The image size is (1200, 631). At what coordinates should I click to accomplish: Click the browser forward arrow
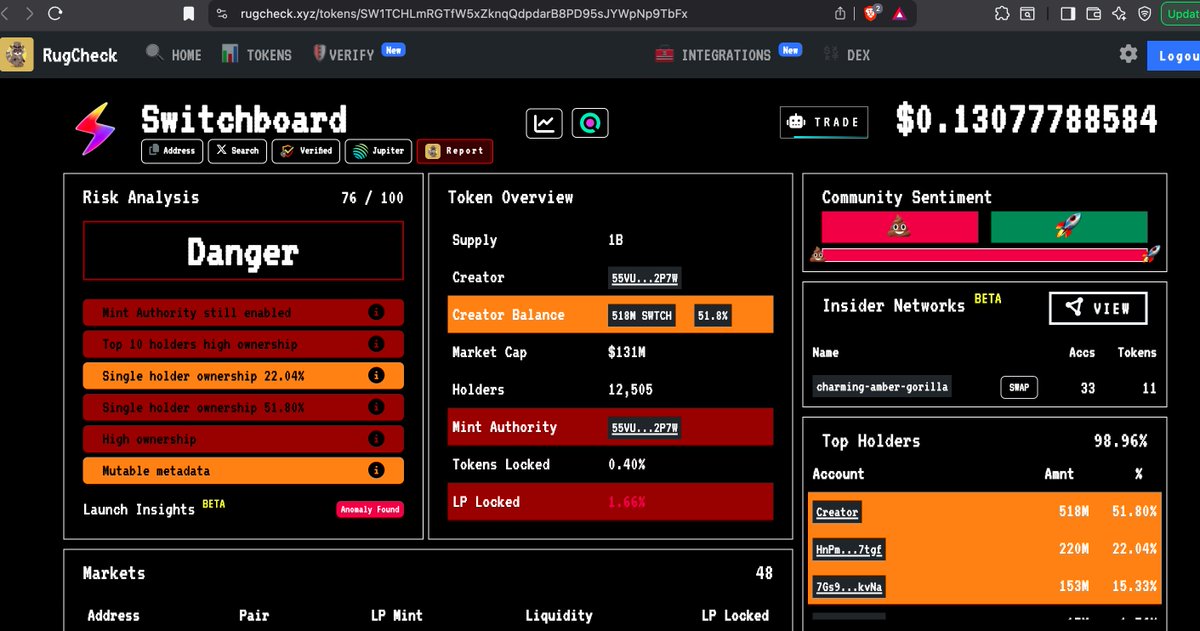point(27,14)
